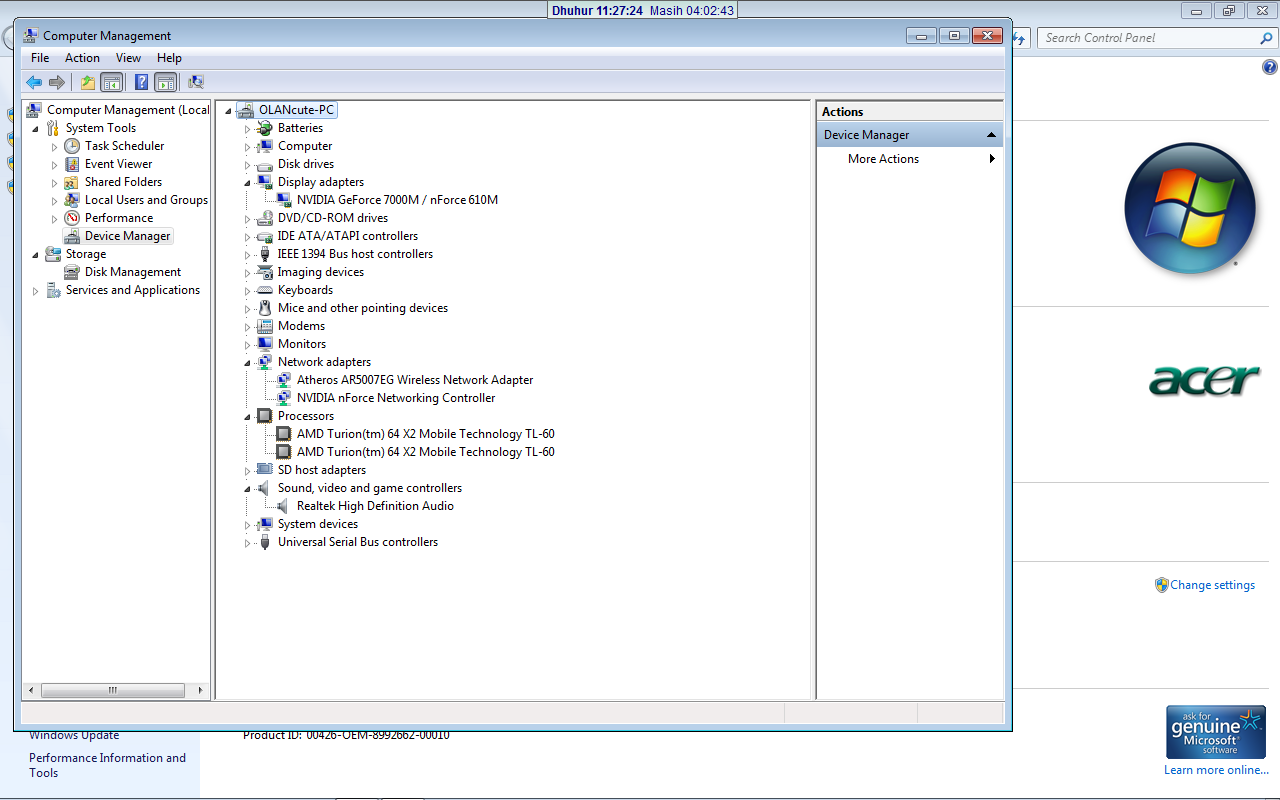
Task: Open the View menu
Action: coord(128,58)
